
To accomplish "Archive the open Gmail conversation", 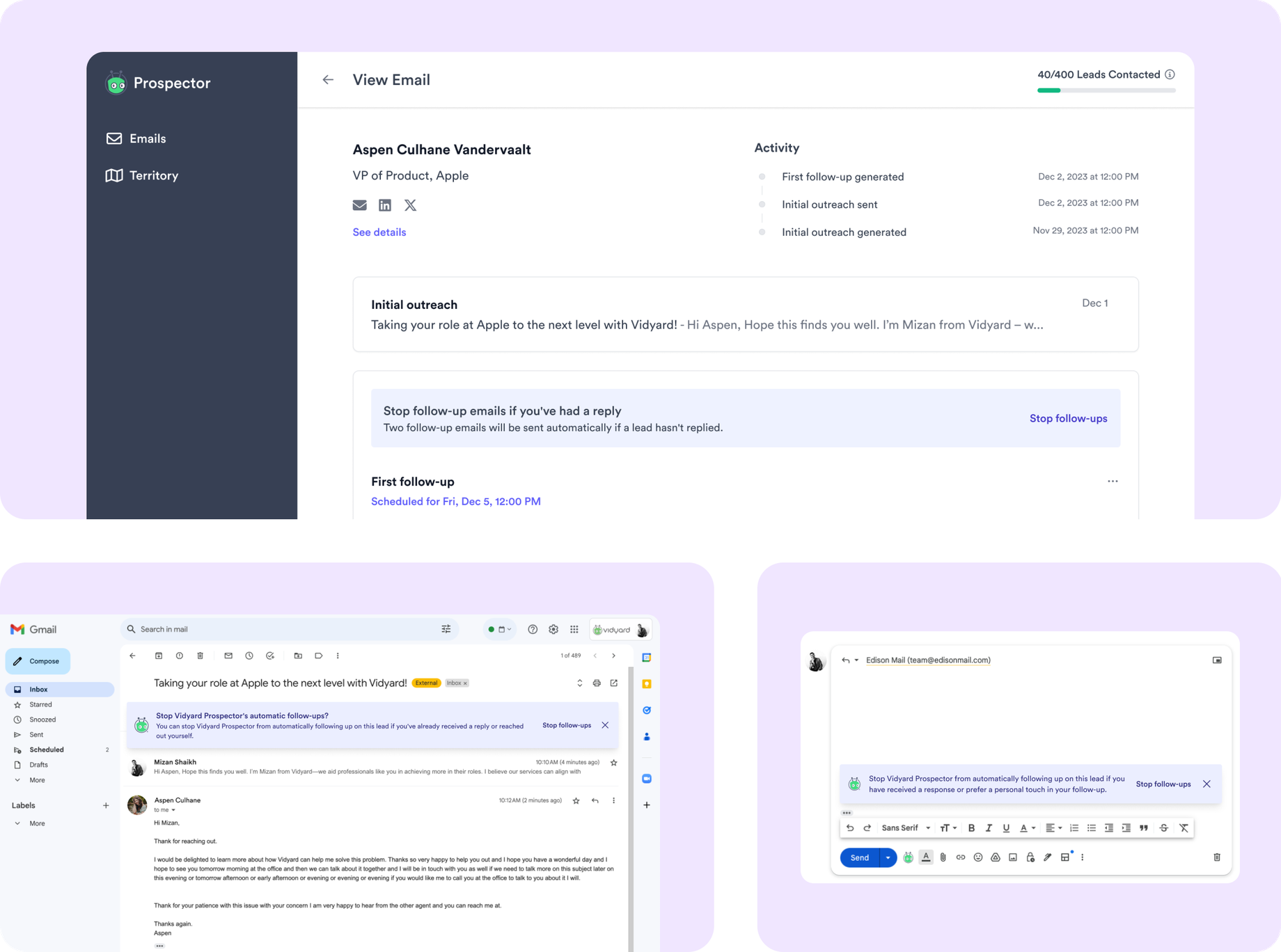I will coord(159,656).
